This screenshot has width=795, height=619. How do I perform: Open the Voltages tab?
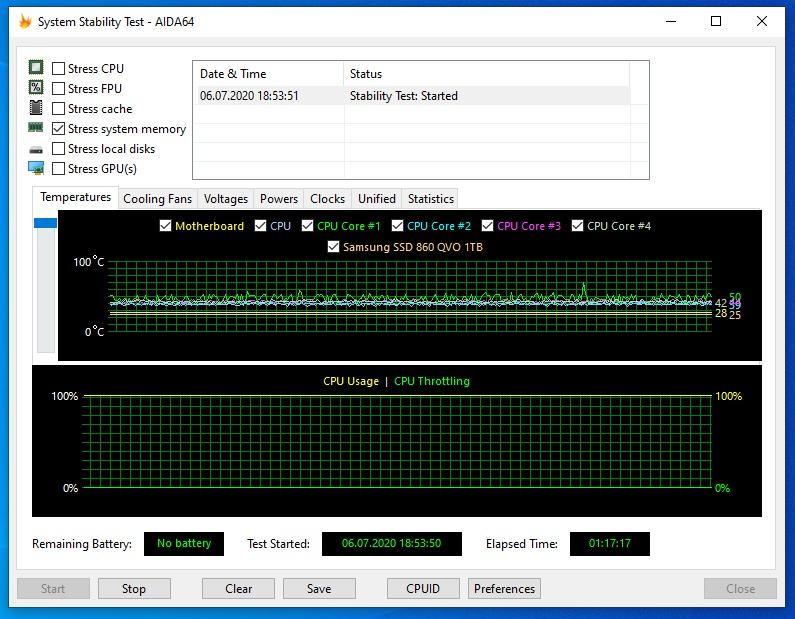[x=226, y=199]
